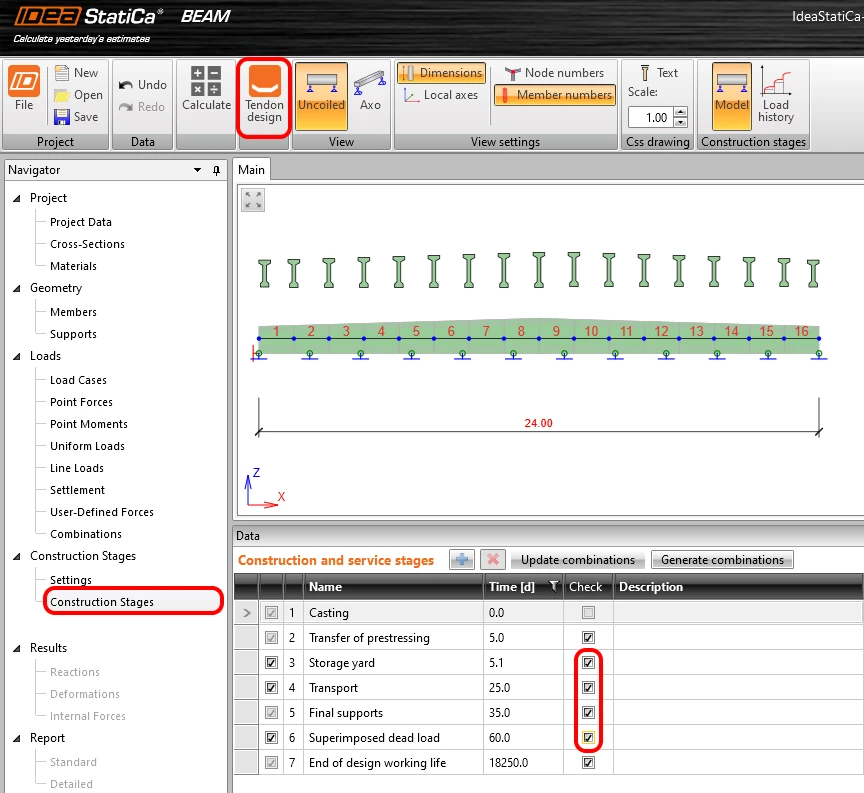Open Settings under Construction Stages
Screen dimensions: 864x793
click(x=71, y=580)
